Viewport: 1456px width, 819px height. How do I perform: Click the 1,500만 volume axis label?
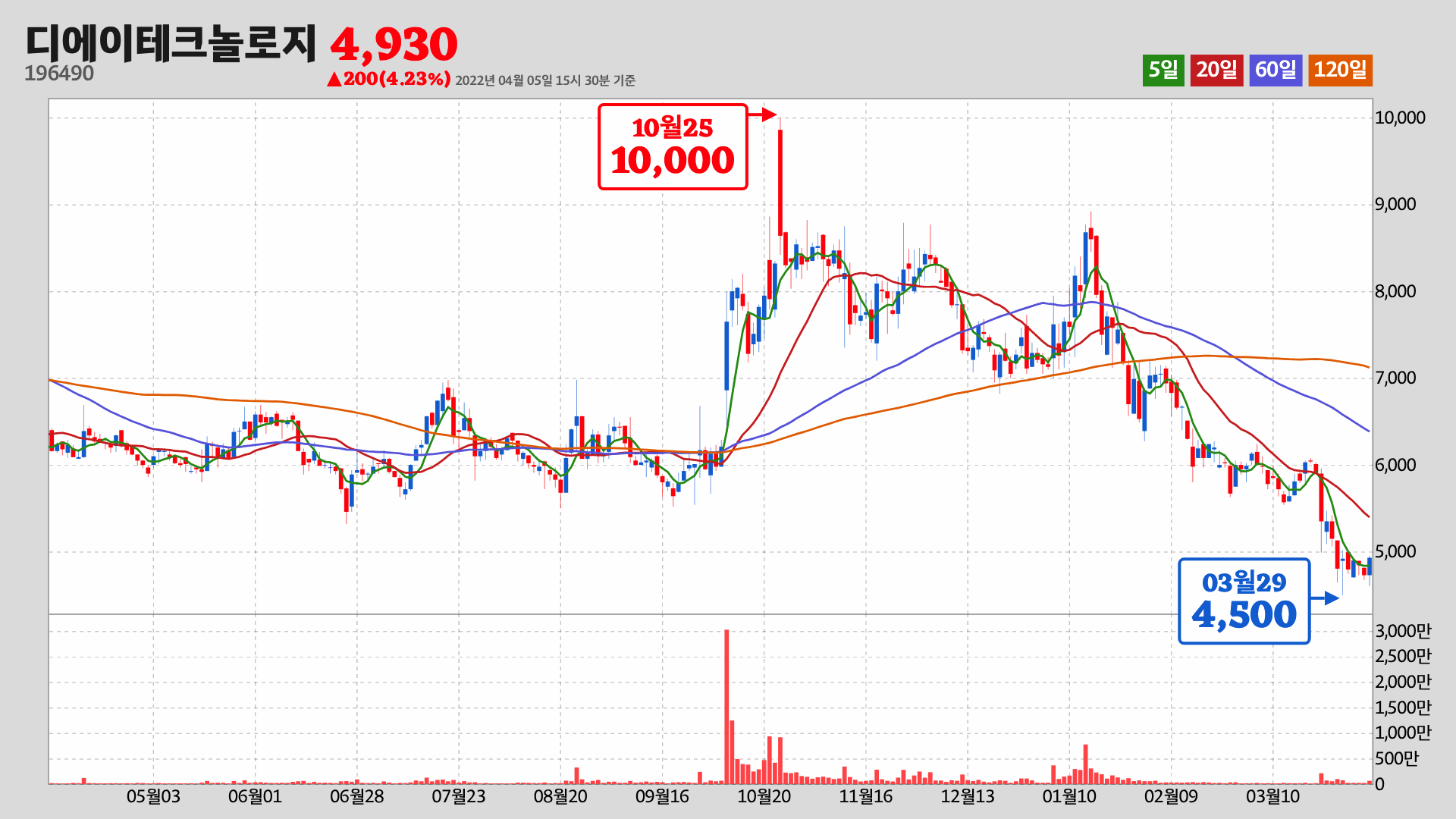[1404, 708]
